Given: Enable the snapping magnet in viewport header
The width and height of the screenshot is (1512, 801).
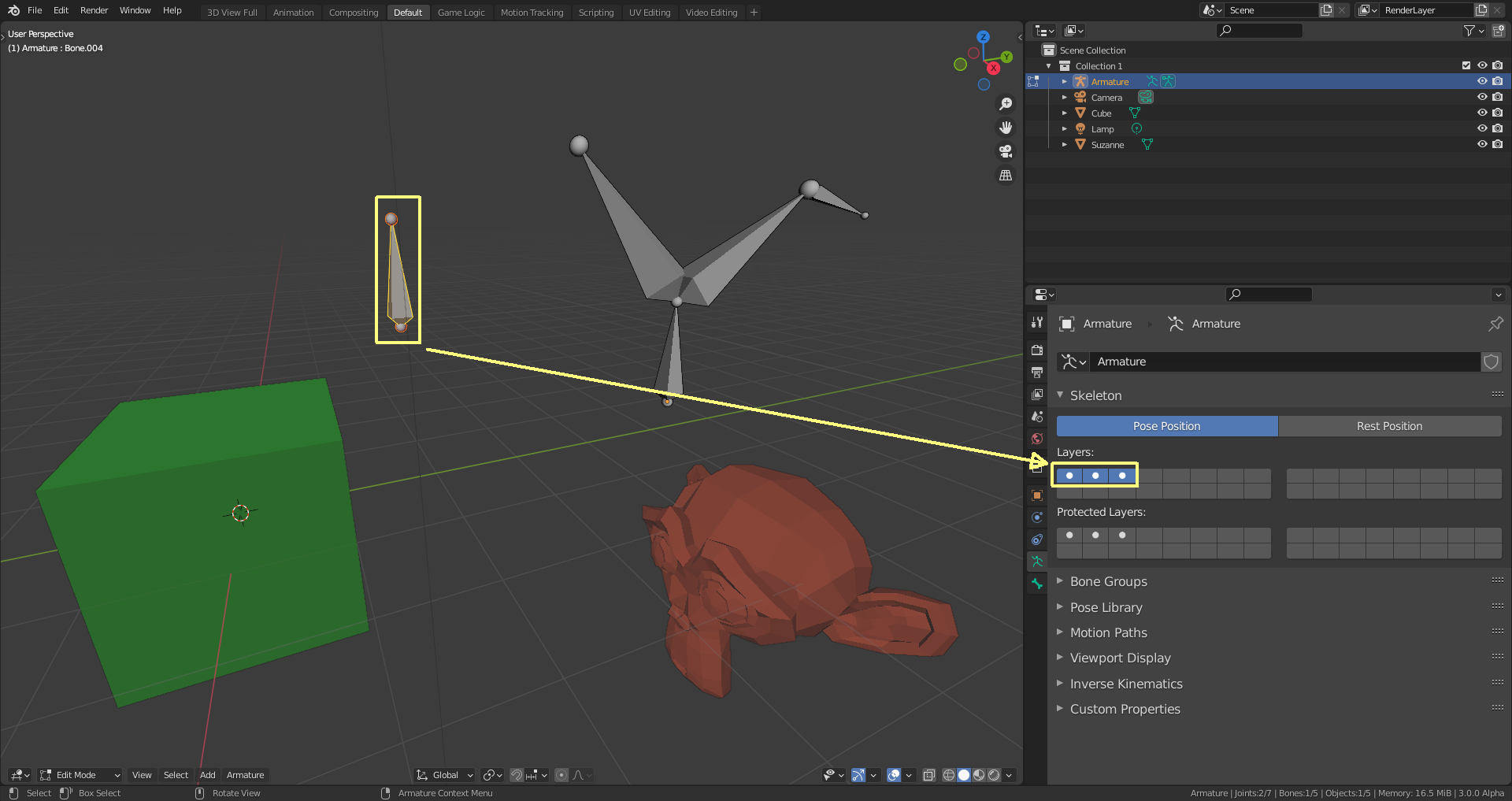Looking at the screenshot, I should click(517, 775).
